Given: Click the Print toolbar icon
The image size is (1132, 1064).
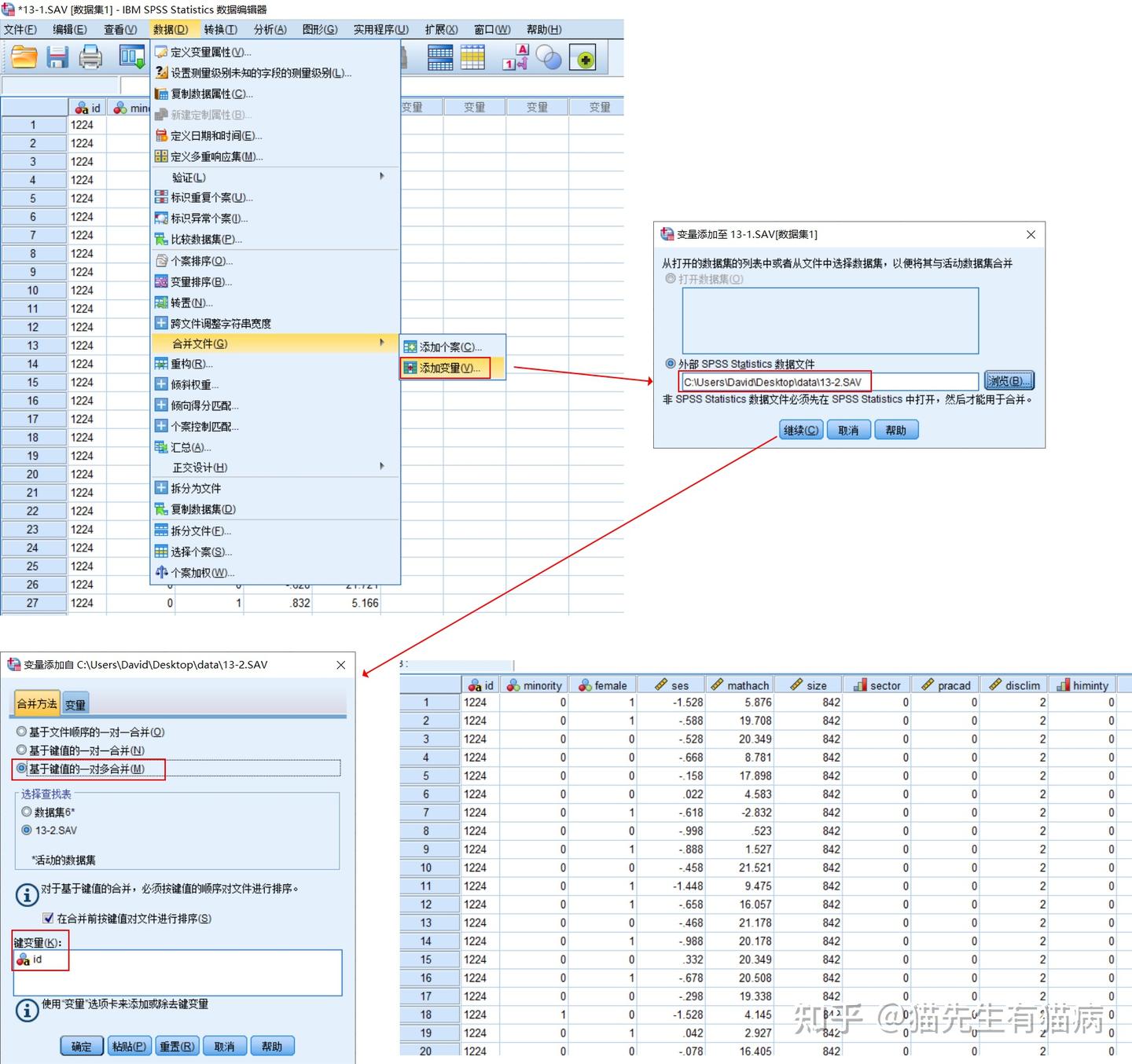Looking at the screenshot, I should point(90,57).
